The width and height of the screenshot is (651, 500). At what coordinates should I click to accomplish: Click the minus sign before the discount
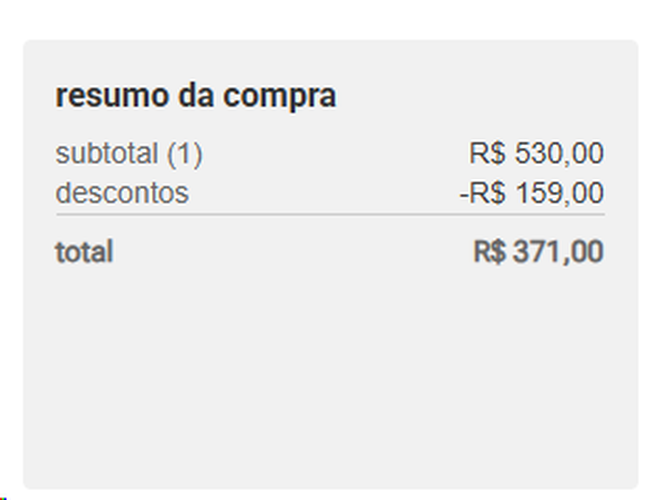(464, 193)
